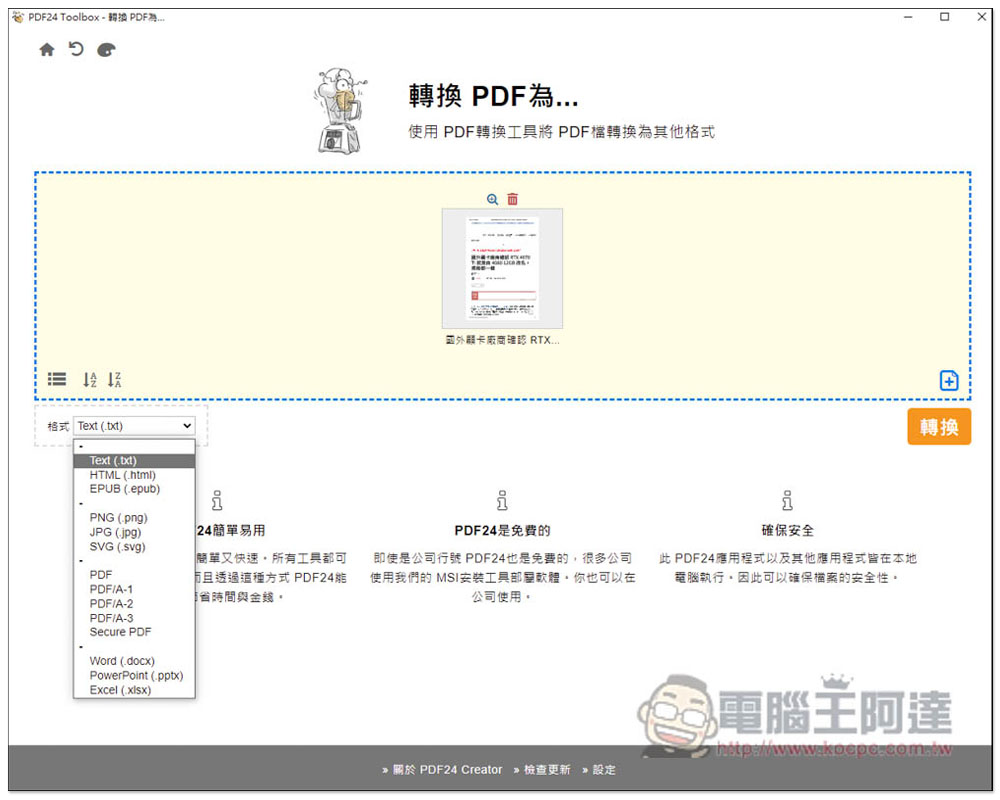Click the undo/back arrow icon
This screenshot has height=800, width=1000.
click(x=76, y=49)
